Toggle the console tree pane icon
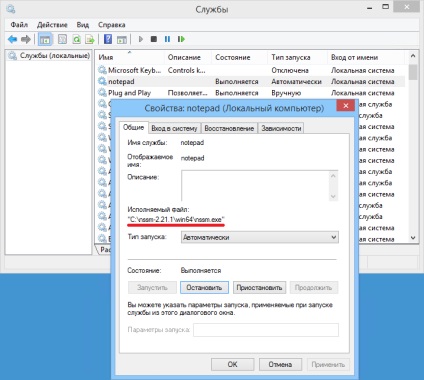Viewport: 424px width, 380px height. click(x=45, y=39)
